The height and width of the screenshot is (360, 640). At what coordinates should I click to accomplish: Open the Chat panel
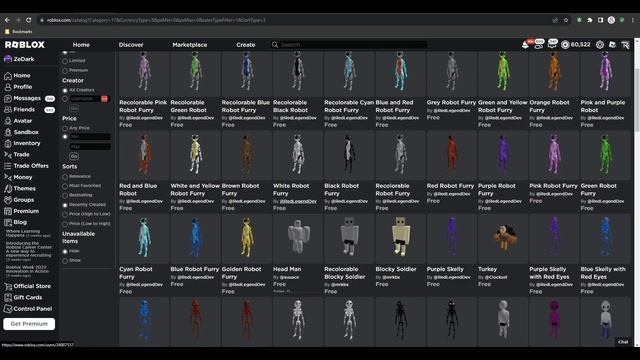click(x=623, y=342)
